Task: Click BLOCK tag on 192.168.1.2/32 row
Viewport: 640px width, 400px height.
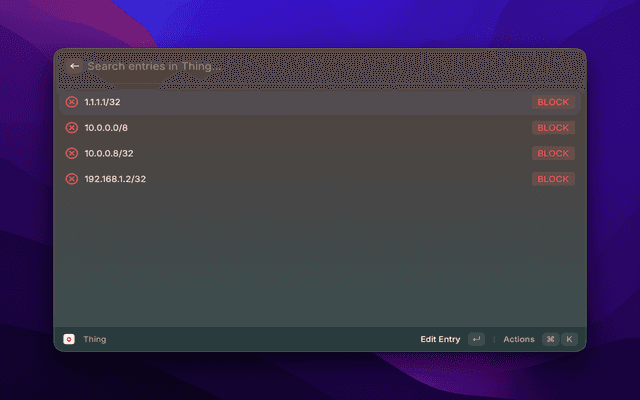Action: (x=553, y=179)
